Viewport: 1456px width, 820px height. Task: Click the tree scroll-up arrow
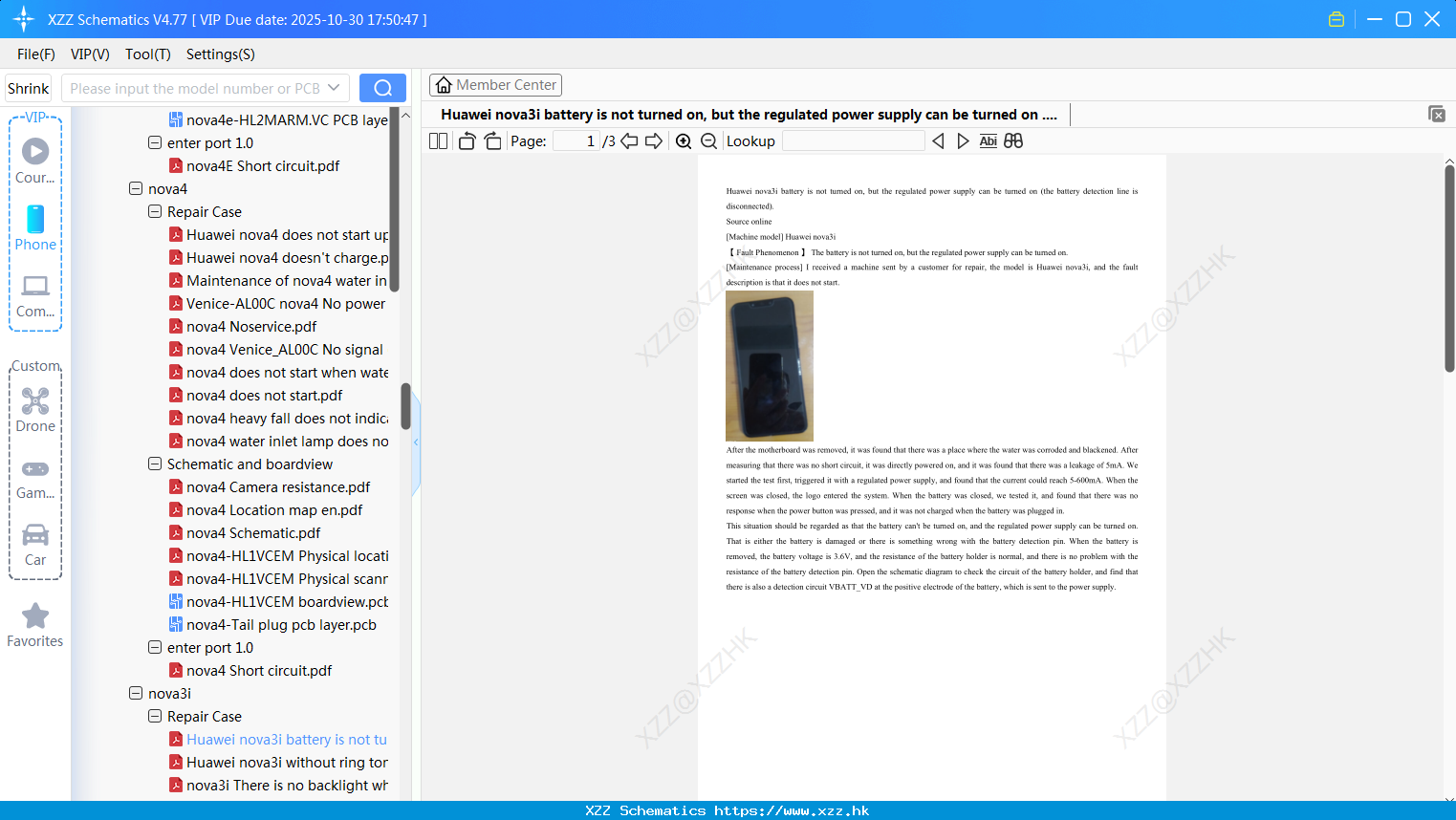405,116
